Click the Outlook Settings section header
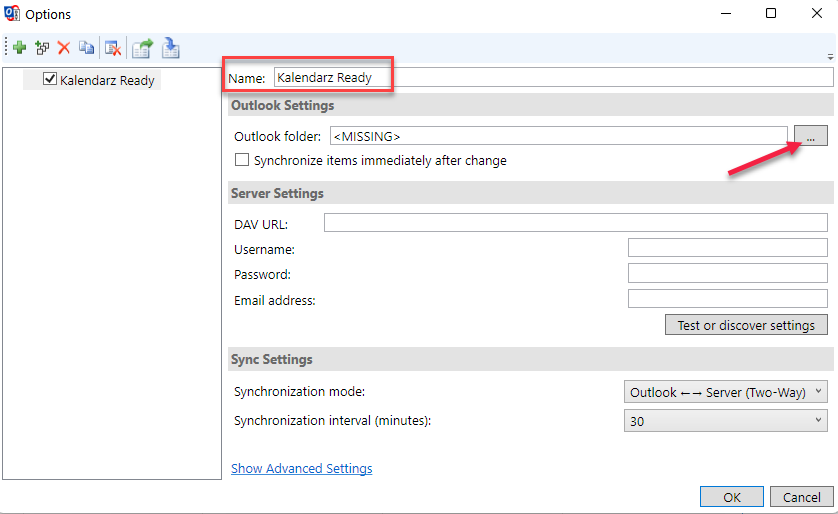 (x=530, y=105)
